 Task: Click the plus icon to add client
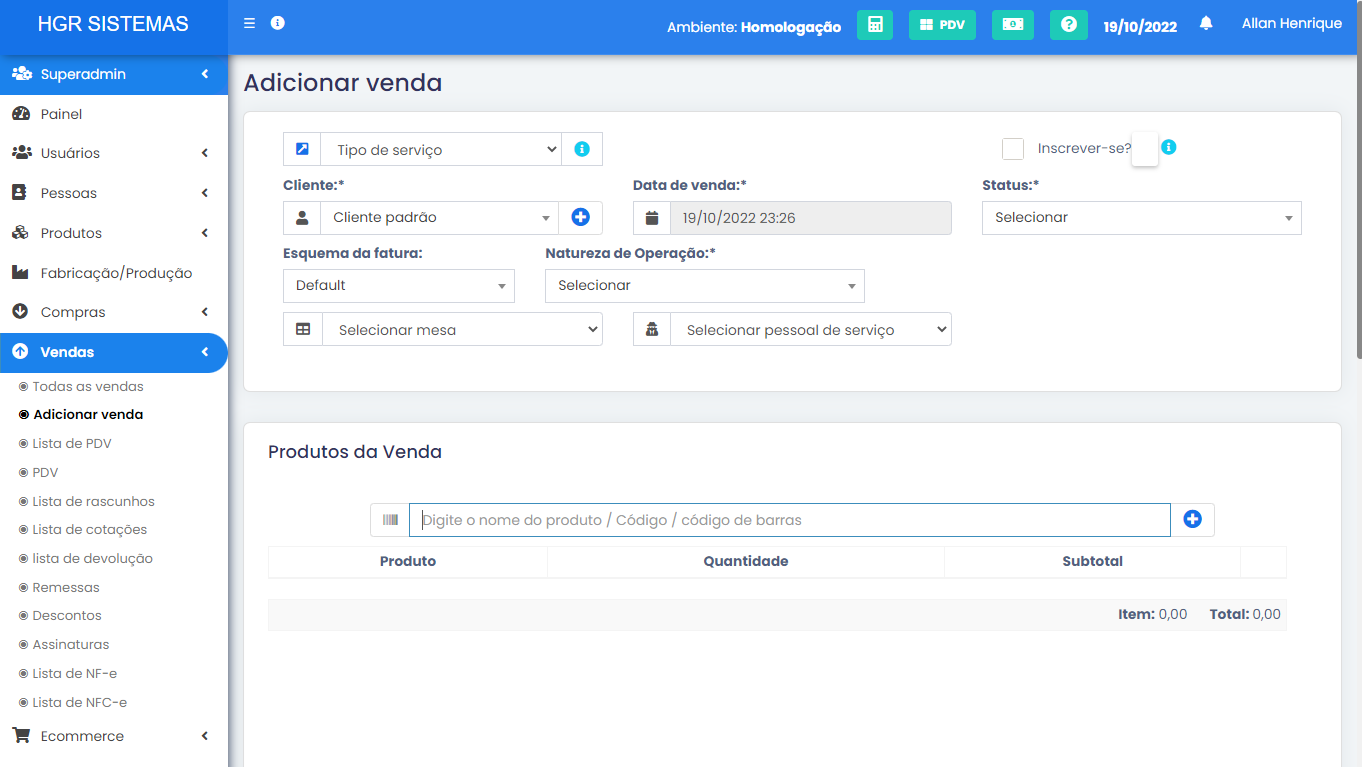tap(580, 217)
